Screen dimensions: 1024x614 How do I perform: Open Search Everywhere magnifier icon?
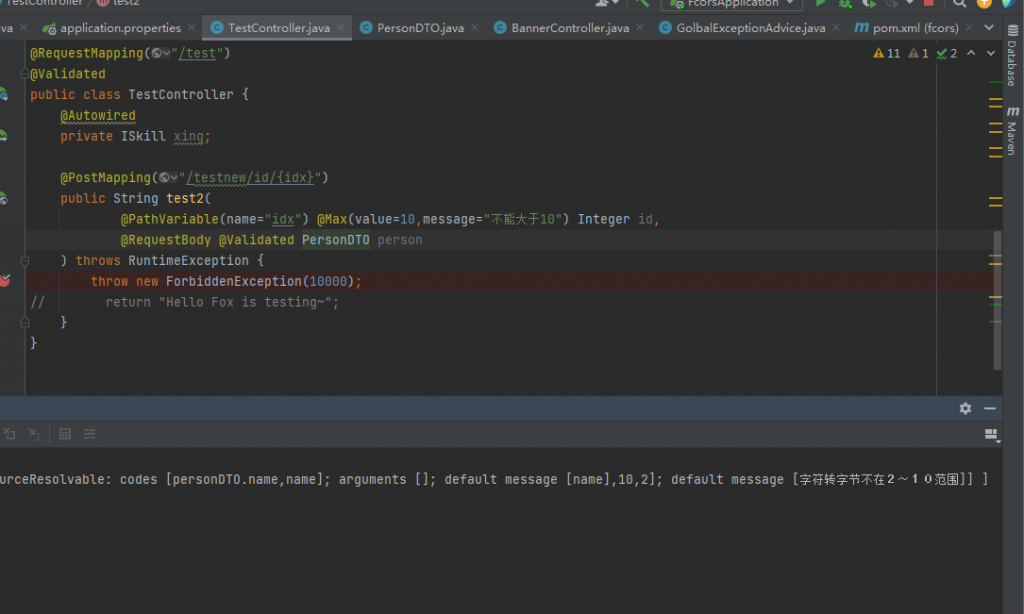[959, 3]
